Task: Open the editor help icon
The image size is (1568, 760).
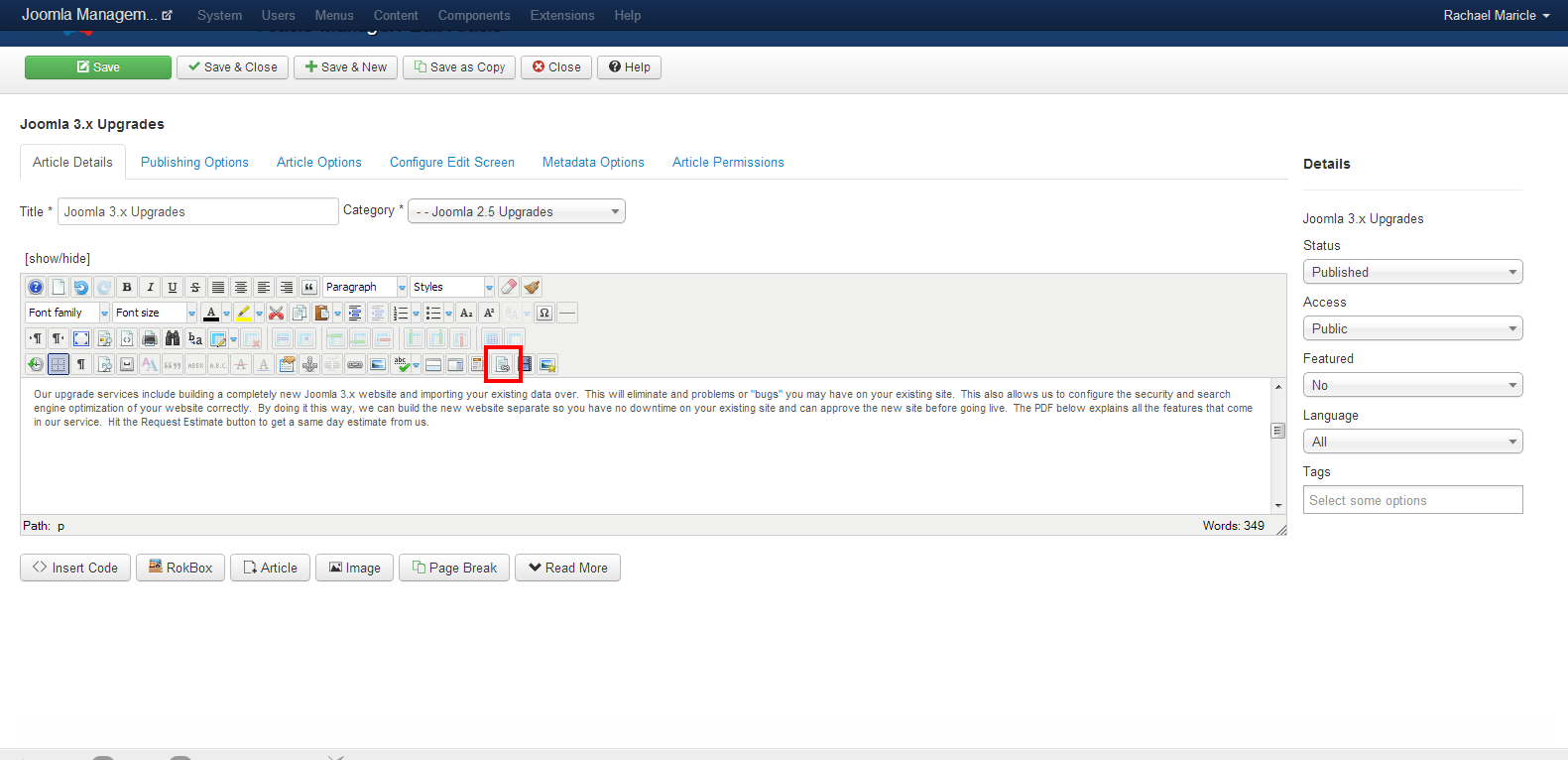Action: (36, 287)
